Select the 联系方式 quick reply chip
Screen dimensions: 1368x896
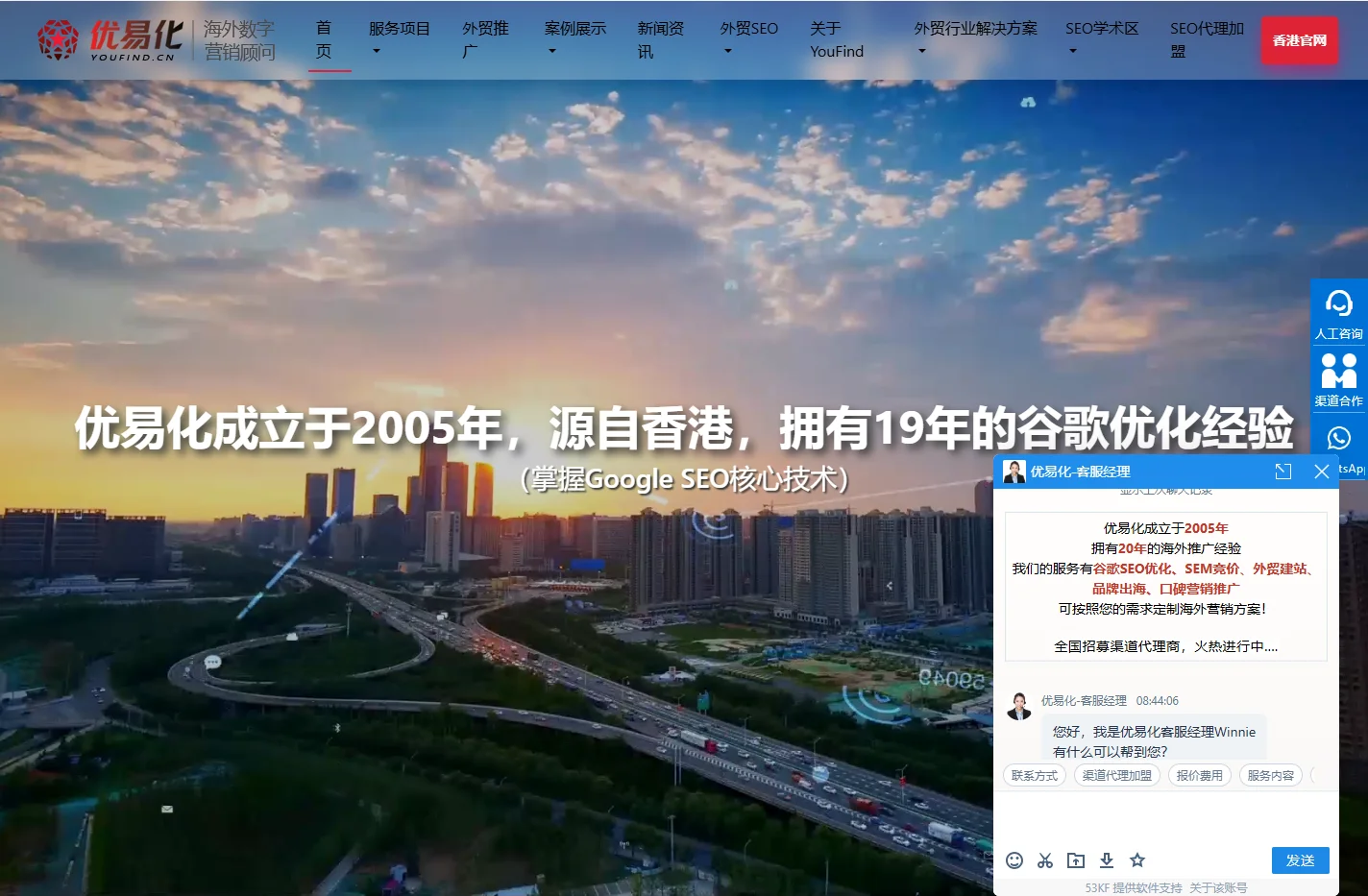tap(1035, 776)
